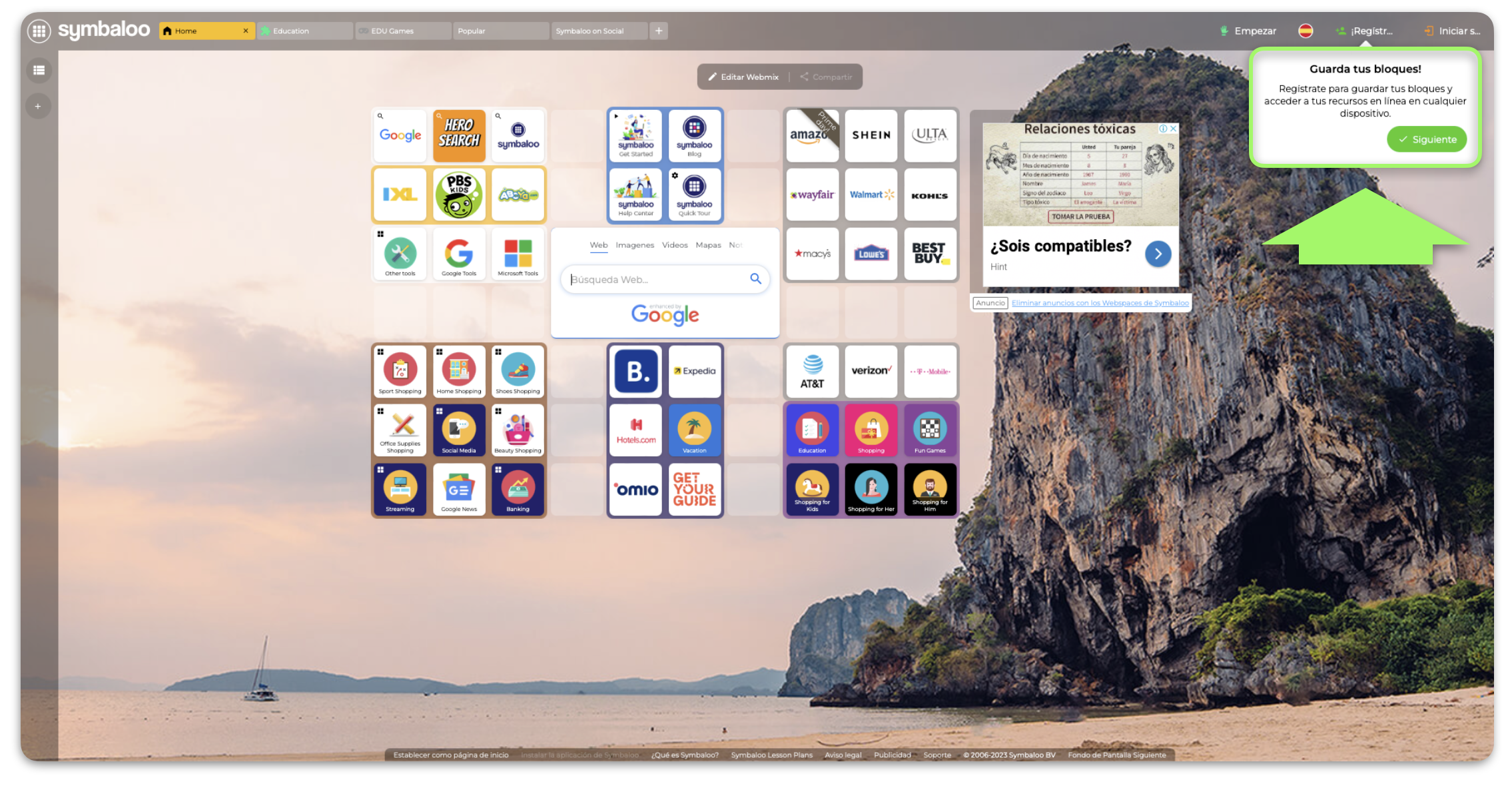
Task: Open the T-Mobile tile
Action: pos(930,372)
